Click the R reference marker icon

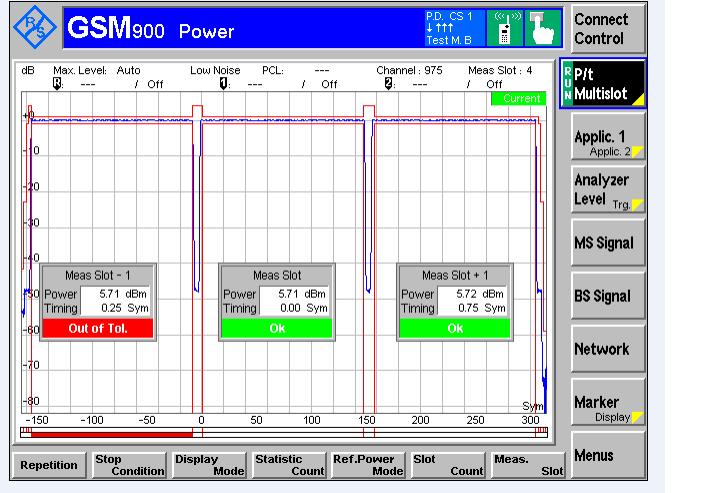tap(57, 84)
